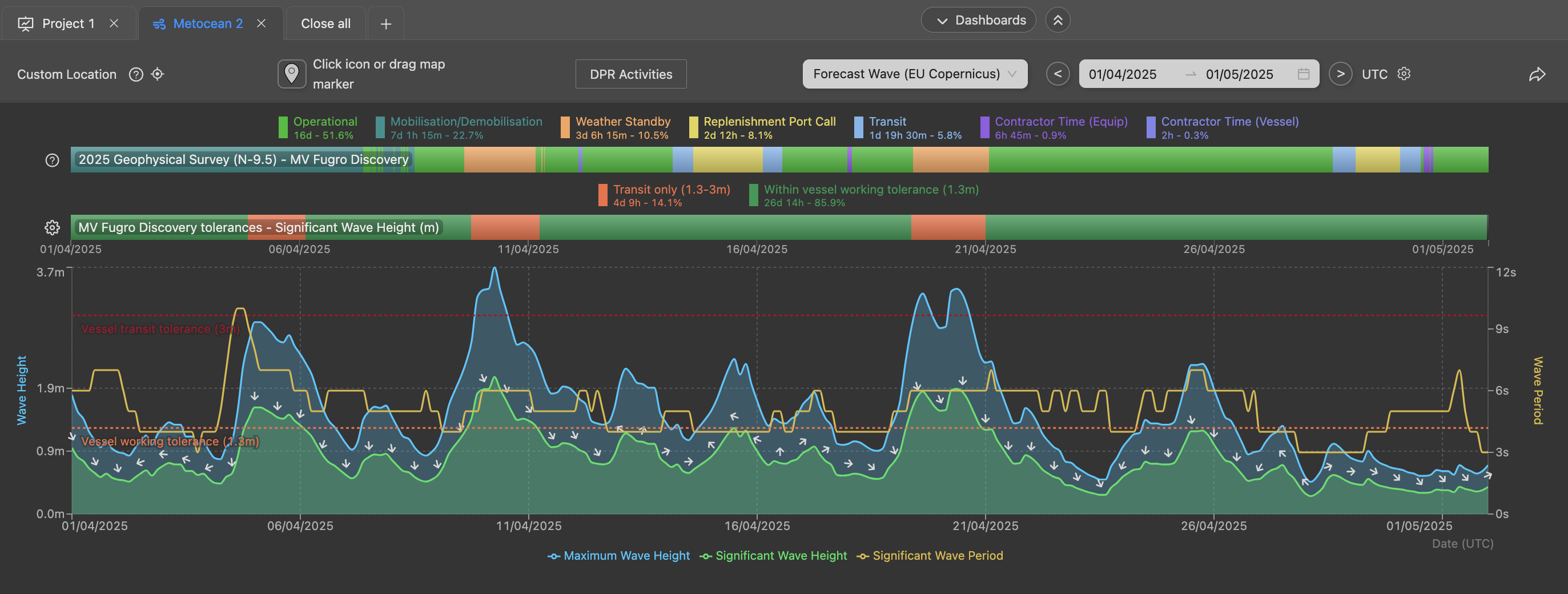Click the share arrow icon

point(1537,74)
